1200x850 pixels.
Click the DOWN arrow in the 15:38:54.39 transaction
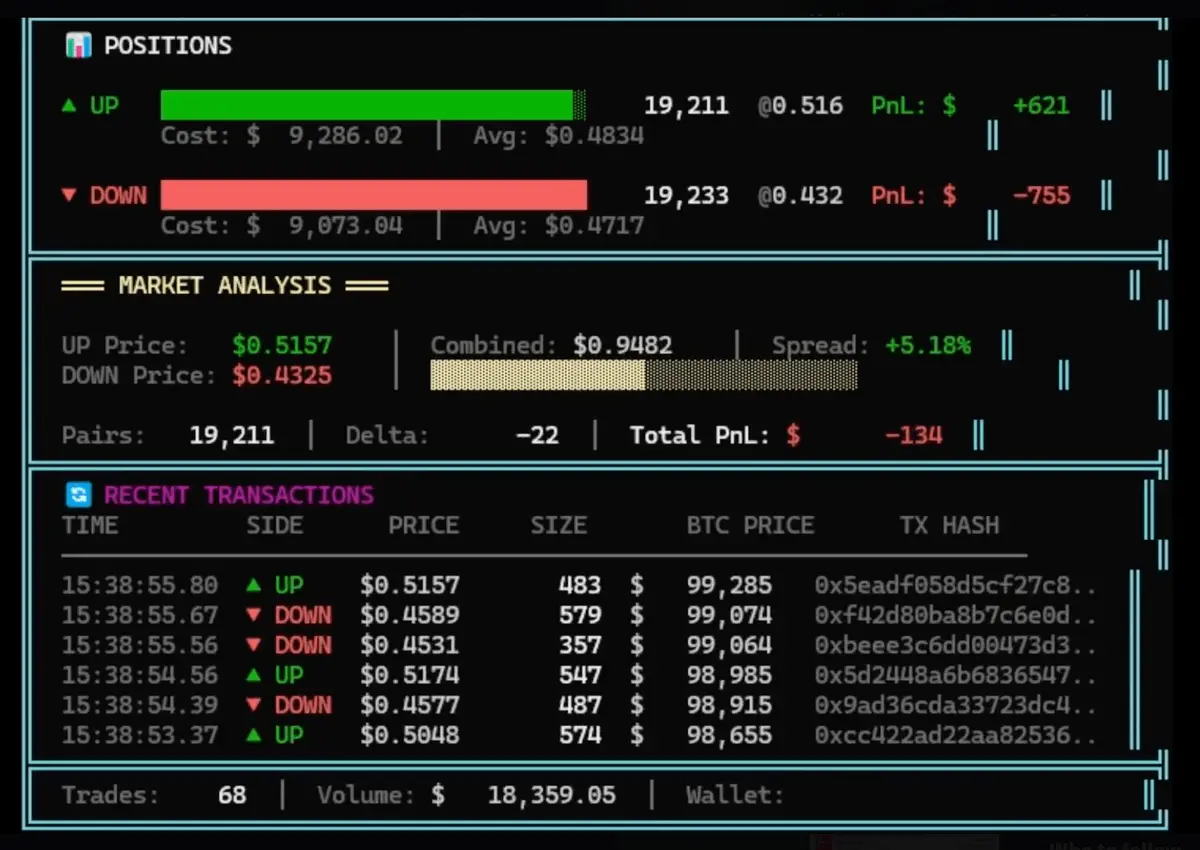pos(254,705)
